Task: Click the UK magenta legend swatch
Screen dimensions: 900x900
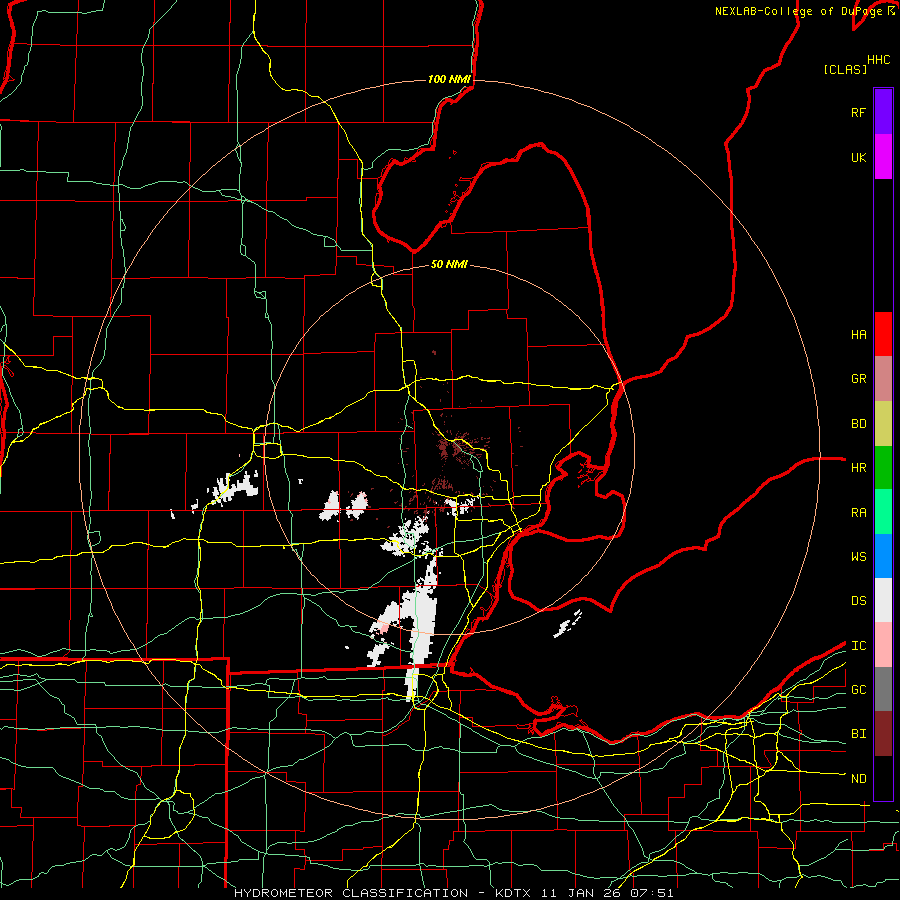Action: pos(883,157)
